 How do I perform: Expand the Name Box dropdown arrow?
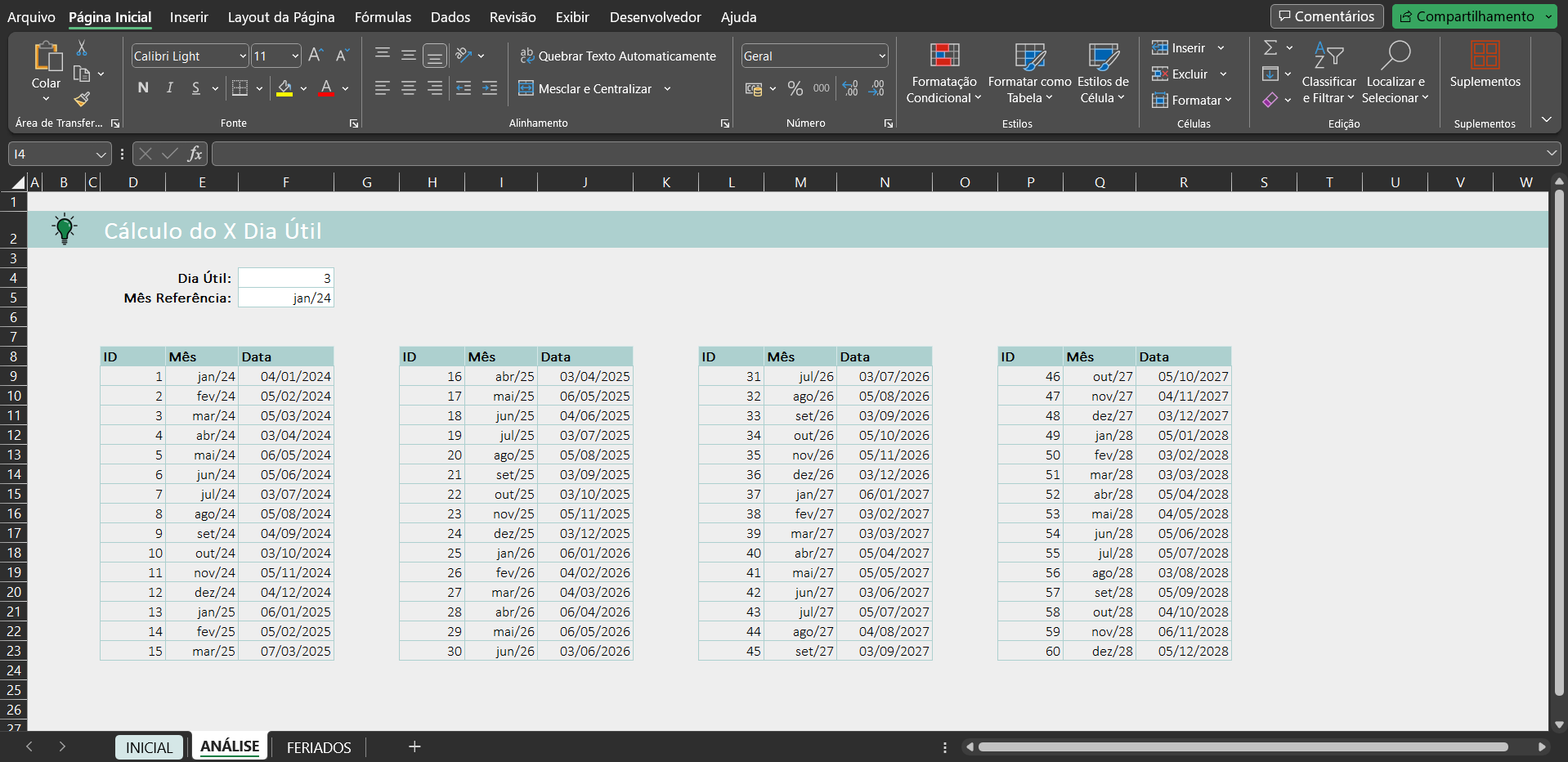101,155
